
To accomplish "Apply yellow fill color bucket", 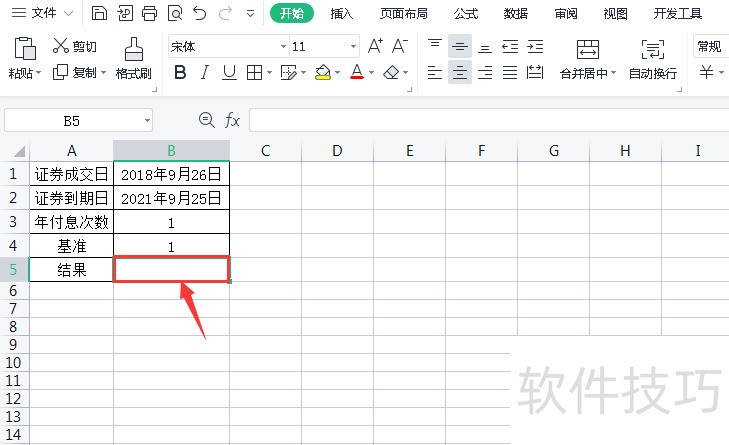I will coord(323,73).
